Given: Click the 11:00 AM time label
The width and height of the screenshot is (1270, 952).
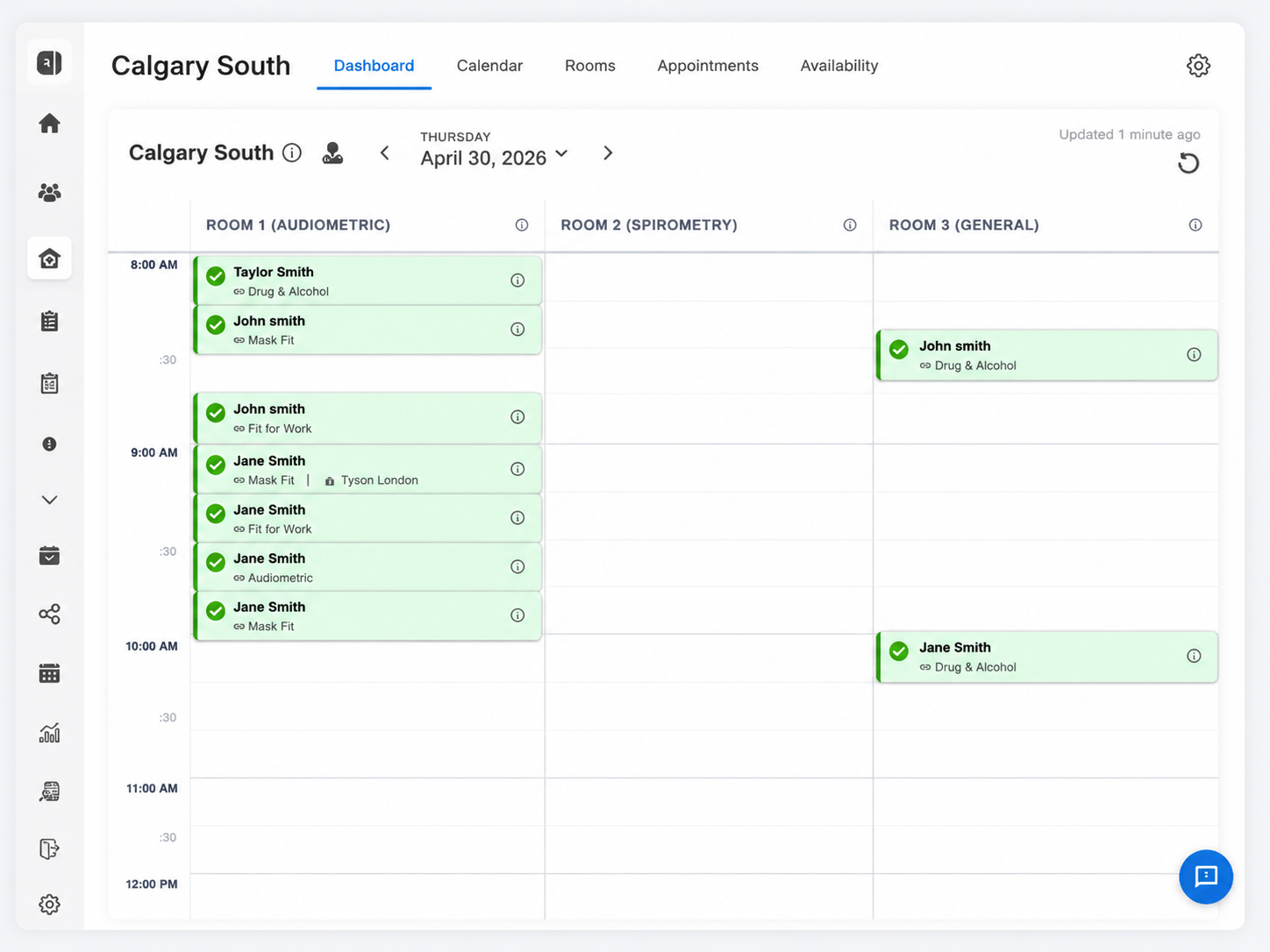Looking at the screenshot, I should [152, 788].
